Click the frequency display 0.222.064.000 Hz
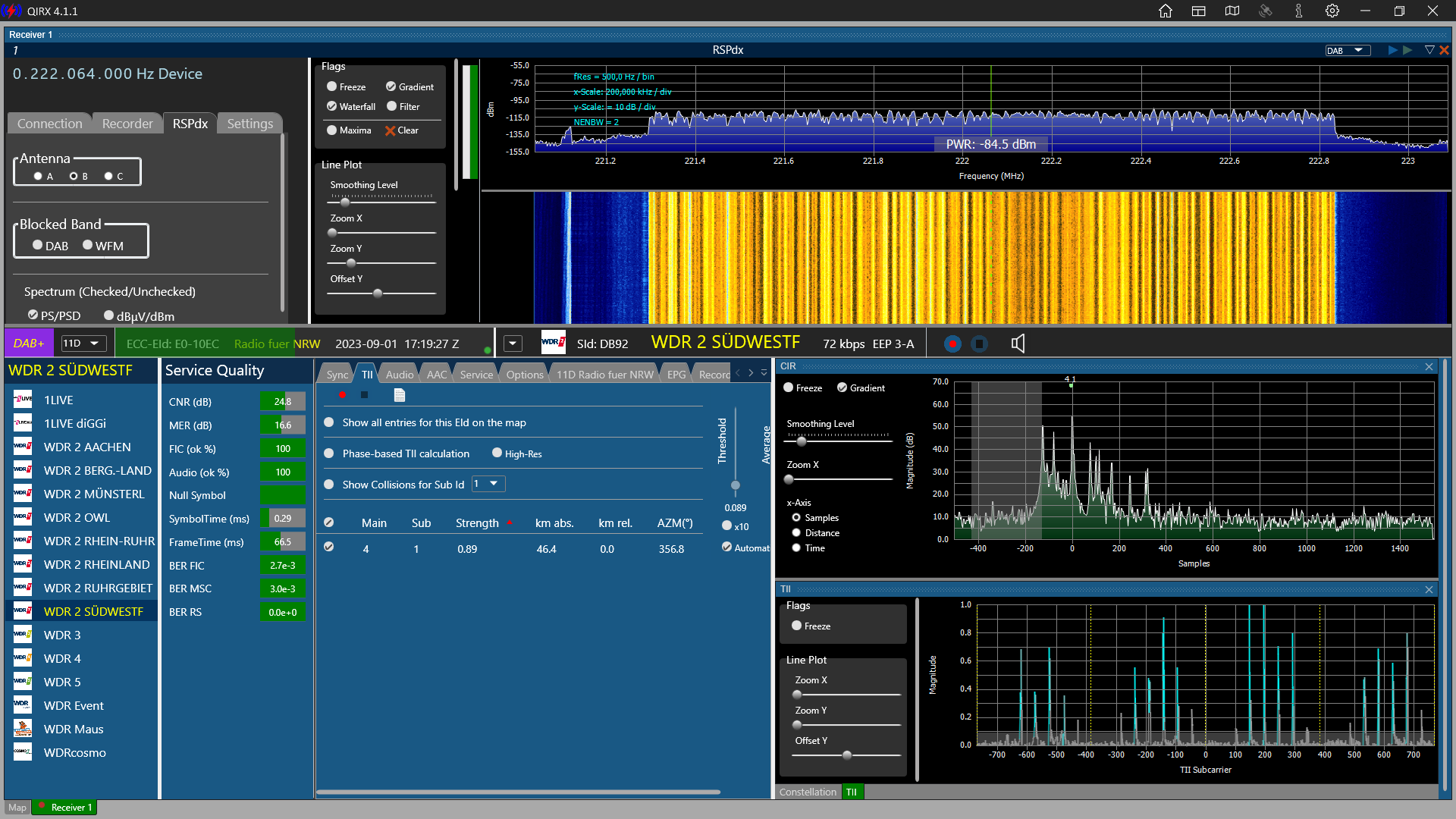The image size is (1456, 819). pos(108,74)
